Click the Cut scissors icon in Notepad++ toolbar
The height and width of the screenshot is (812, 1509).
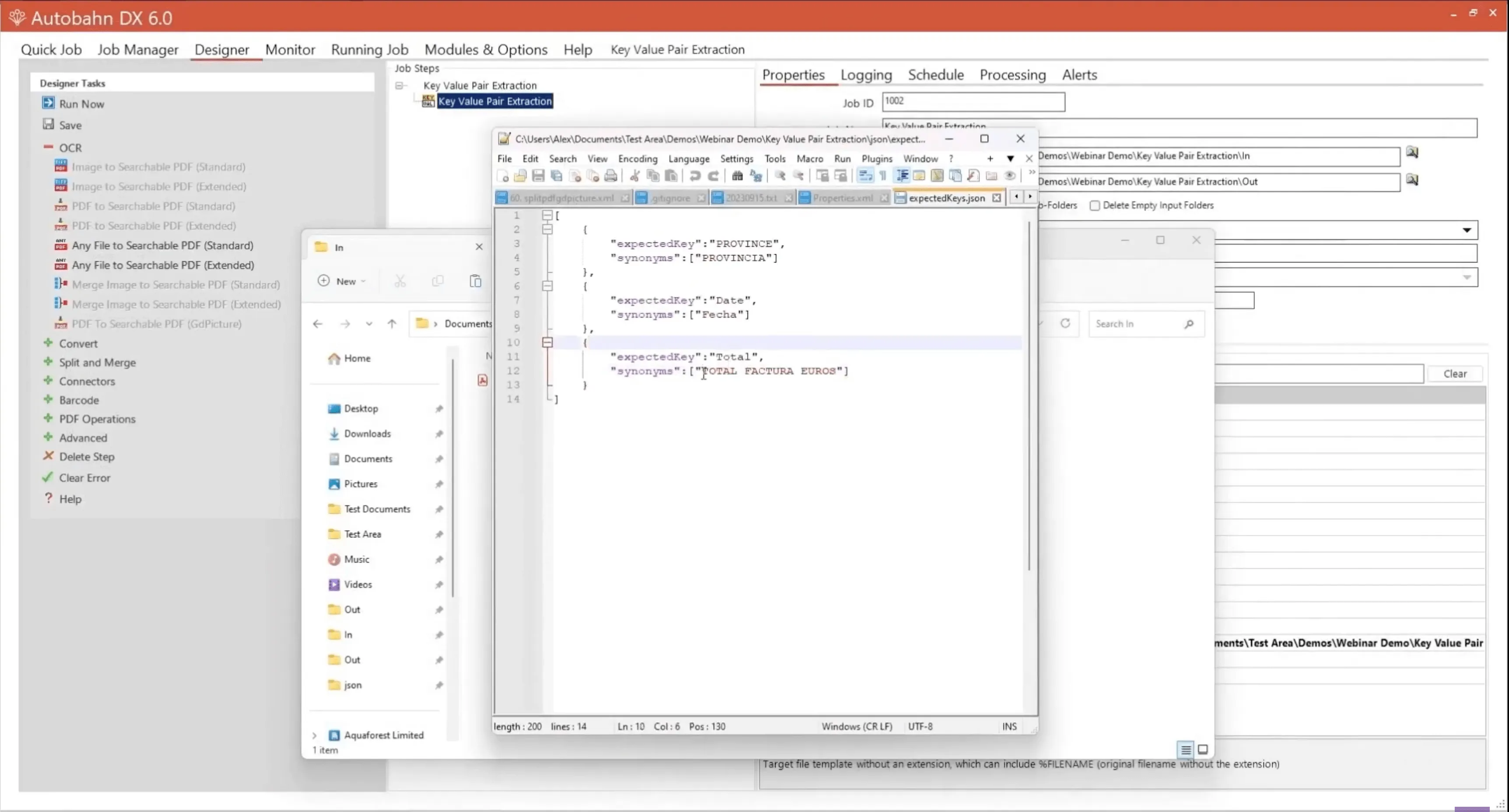[635, 175]
